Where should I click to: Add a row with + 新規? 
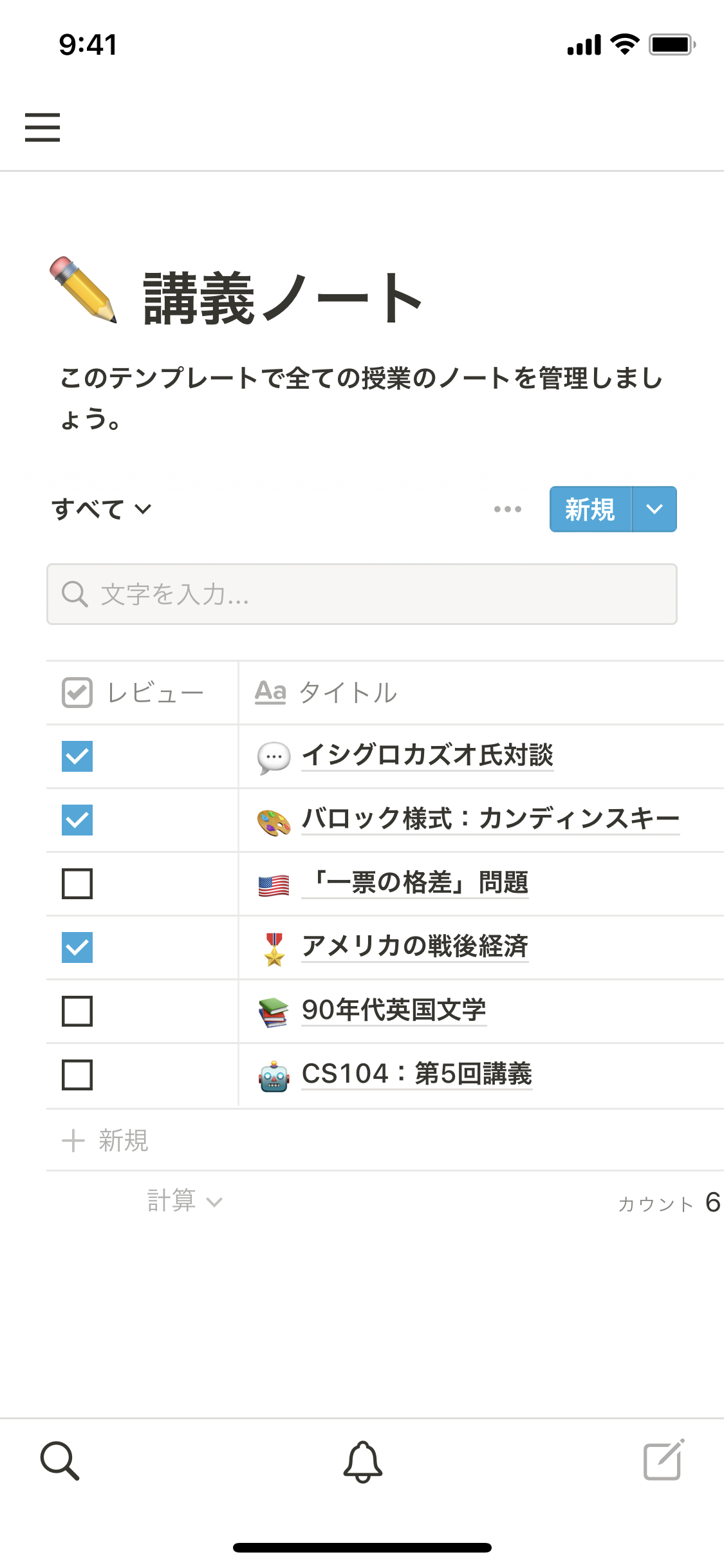(106, 1141)
